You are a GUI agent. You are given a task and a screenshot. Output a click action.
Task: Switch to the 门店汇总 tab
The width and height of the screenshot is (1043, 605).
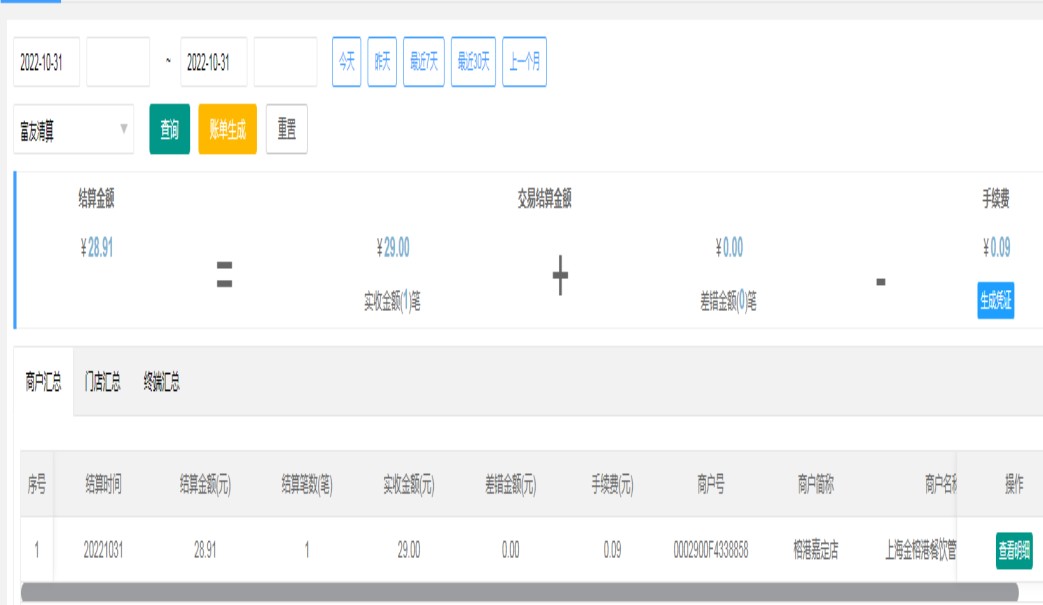tap(102, 382)
